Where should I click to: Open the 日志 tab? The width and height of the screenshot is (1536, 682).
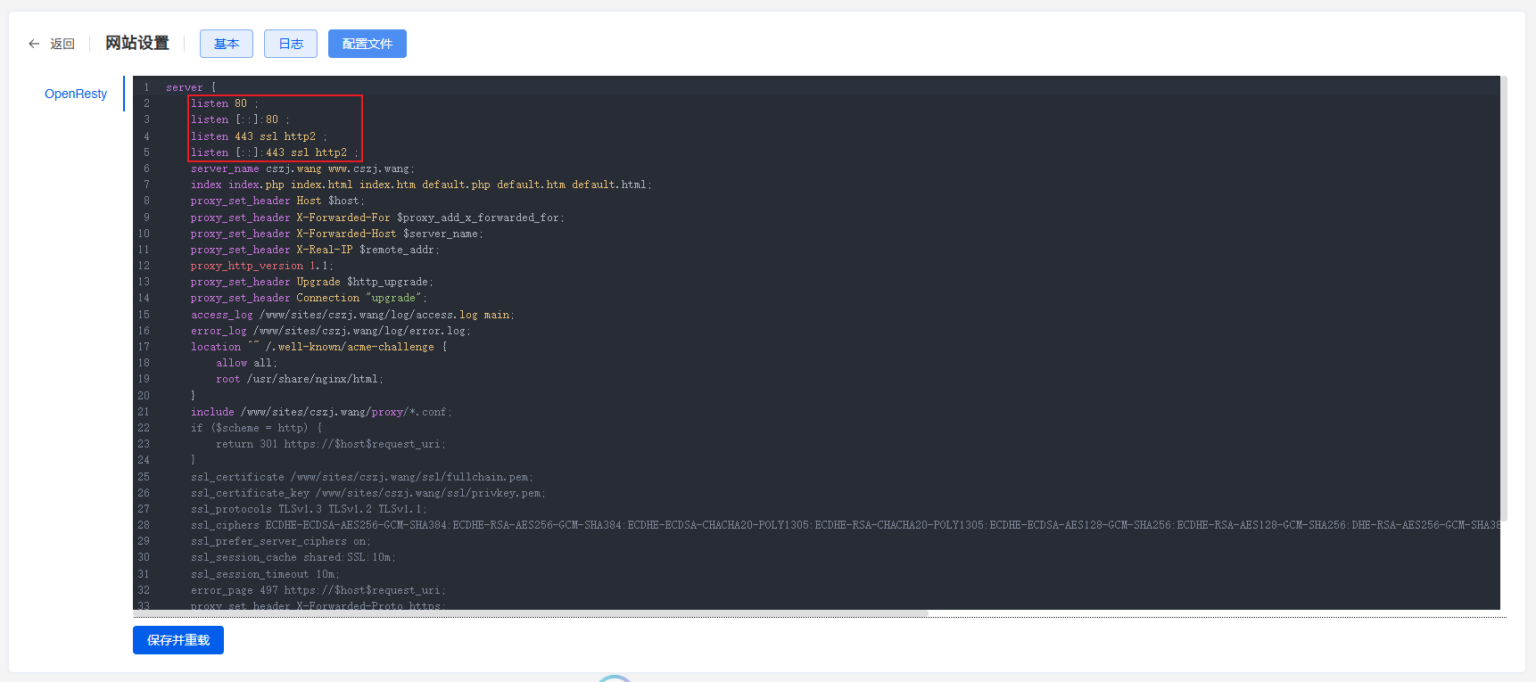290,44
